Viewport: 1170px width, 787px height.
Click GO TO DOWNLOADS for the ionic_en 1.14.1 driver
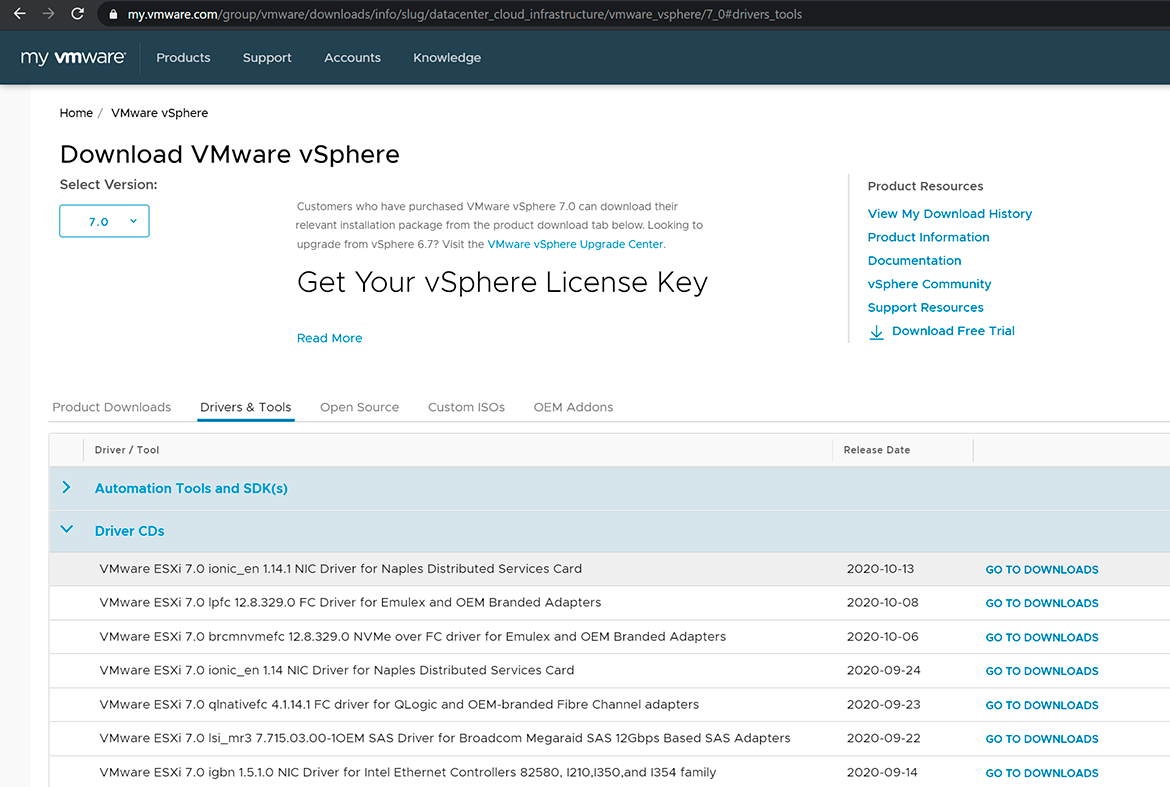point(1041,568)
